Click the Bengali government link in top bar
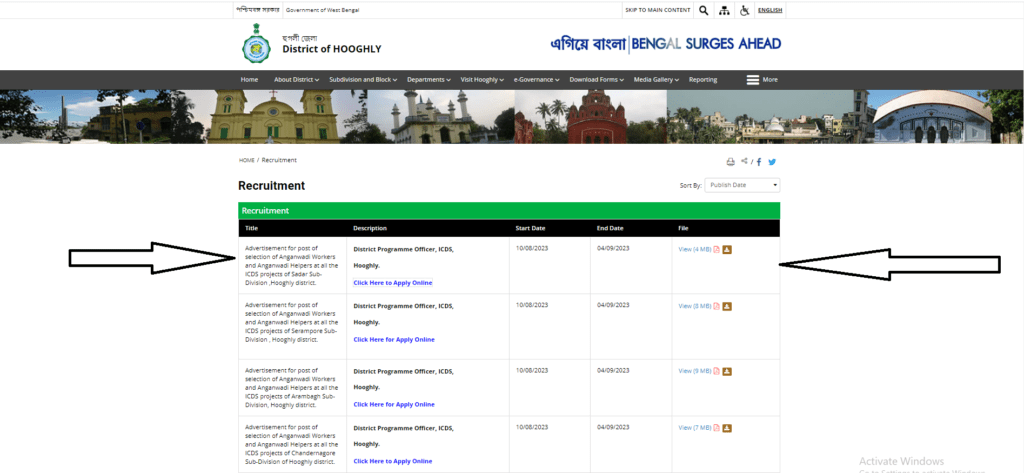This screenshot has height=473, width=1024. (258, 10)
